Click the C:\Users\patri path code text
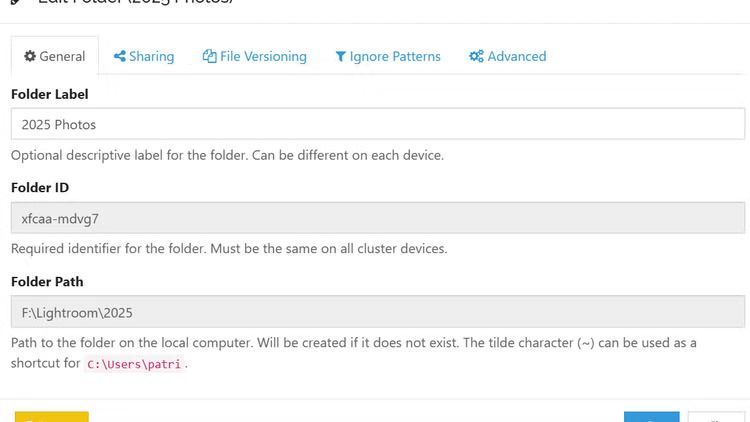This screenshot has height=422, width=750. click(134, 365)
